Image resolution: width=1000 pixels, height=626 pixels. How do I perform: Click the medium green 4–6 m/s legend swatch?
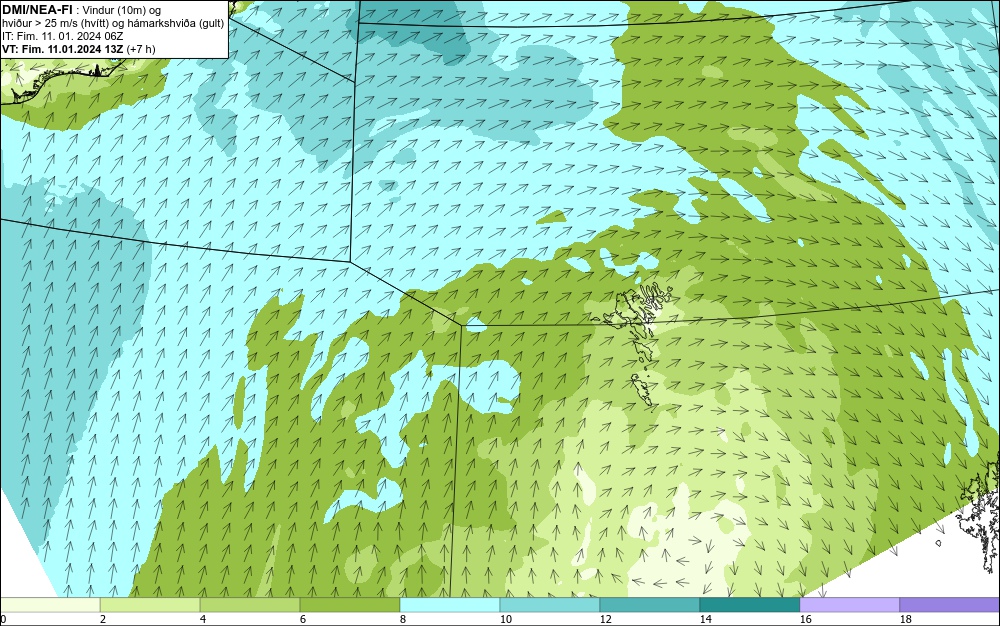(250, 605)
